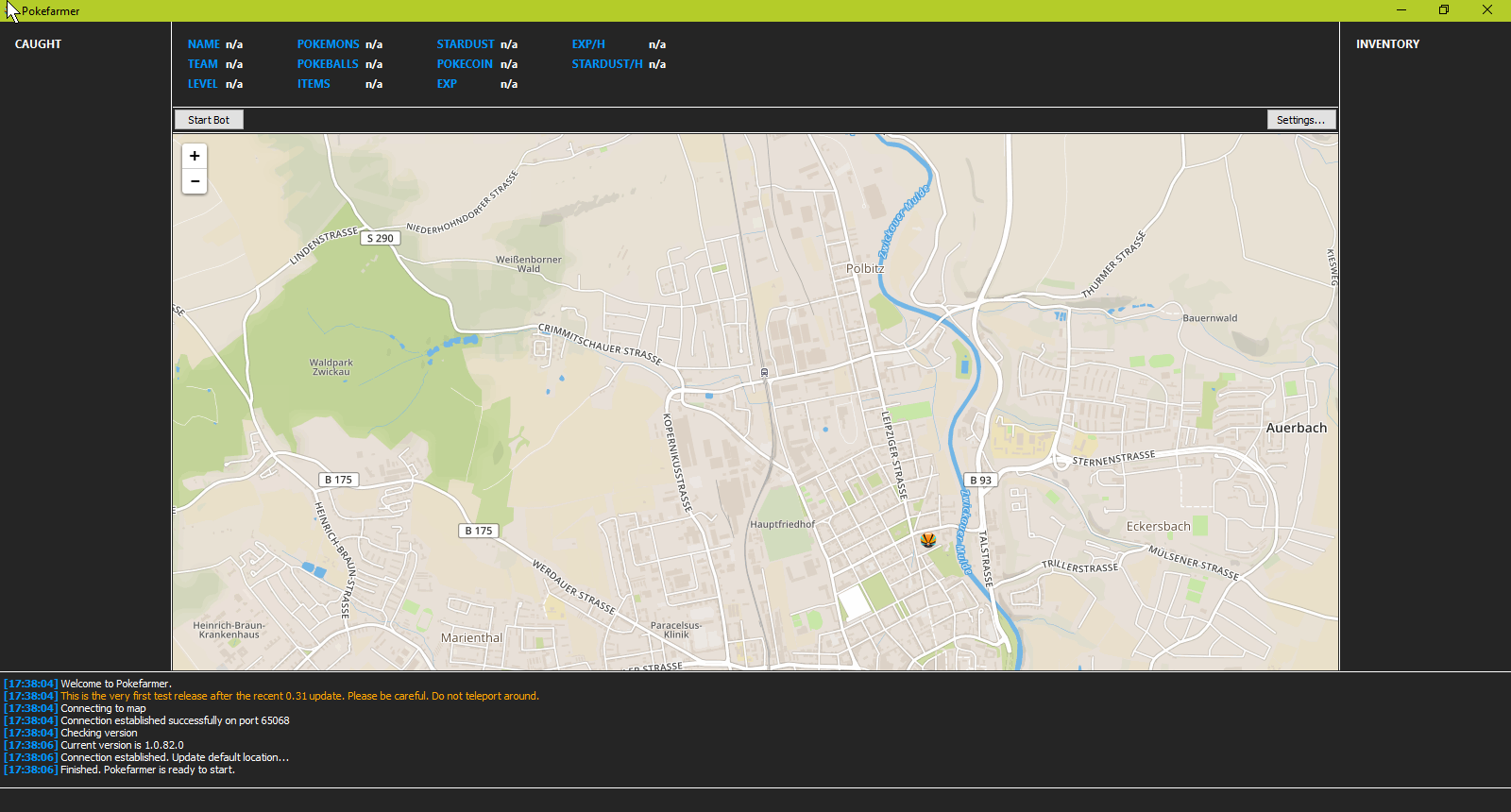Close the Pokefarmer application window
This screenshot has width=1511, height=812.
point(1487,10)
